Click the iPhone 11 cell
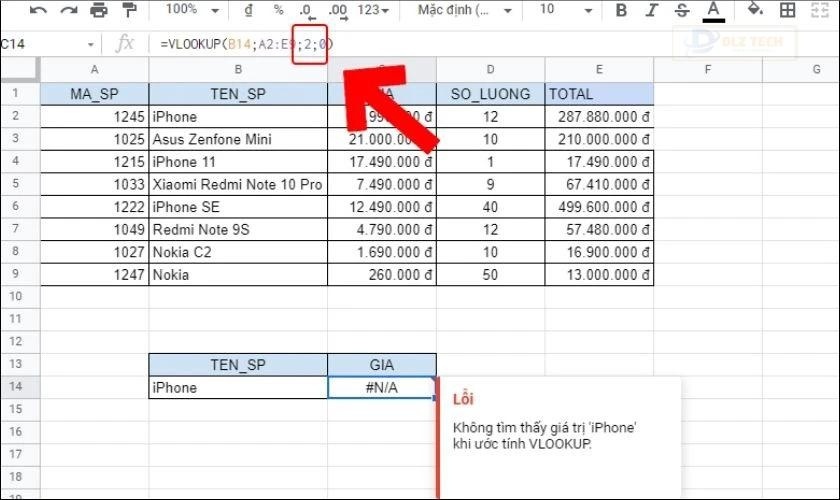The image size is (840, 500). 238,161
